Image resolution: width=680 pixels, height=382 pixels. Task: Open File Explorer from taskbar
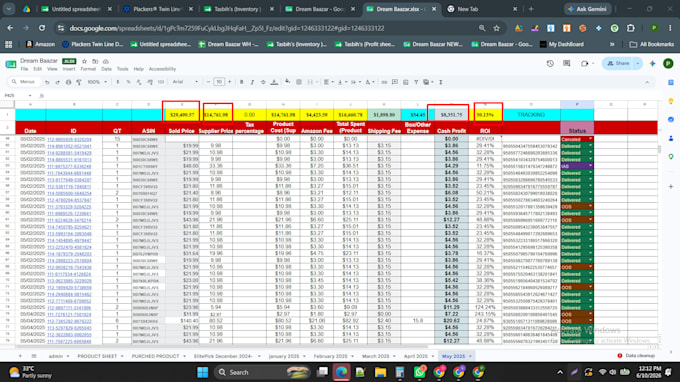(380, 372)
